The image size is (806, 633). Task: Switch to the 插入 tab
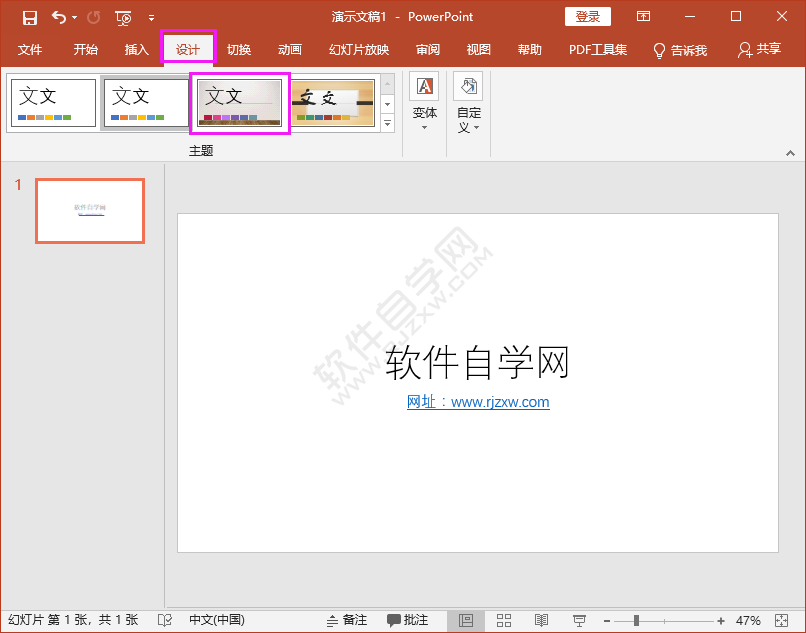tap(136, 50)
